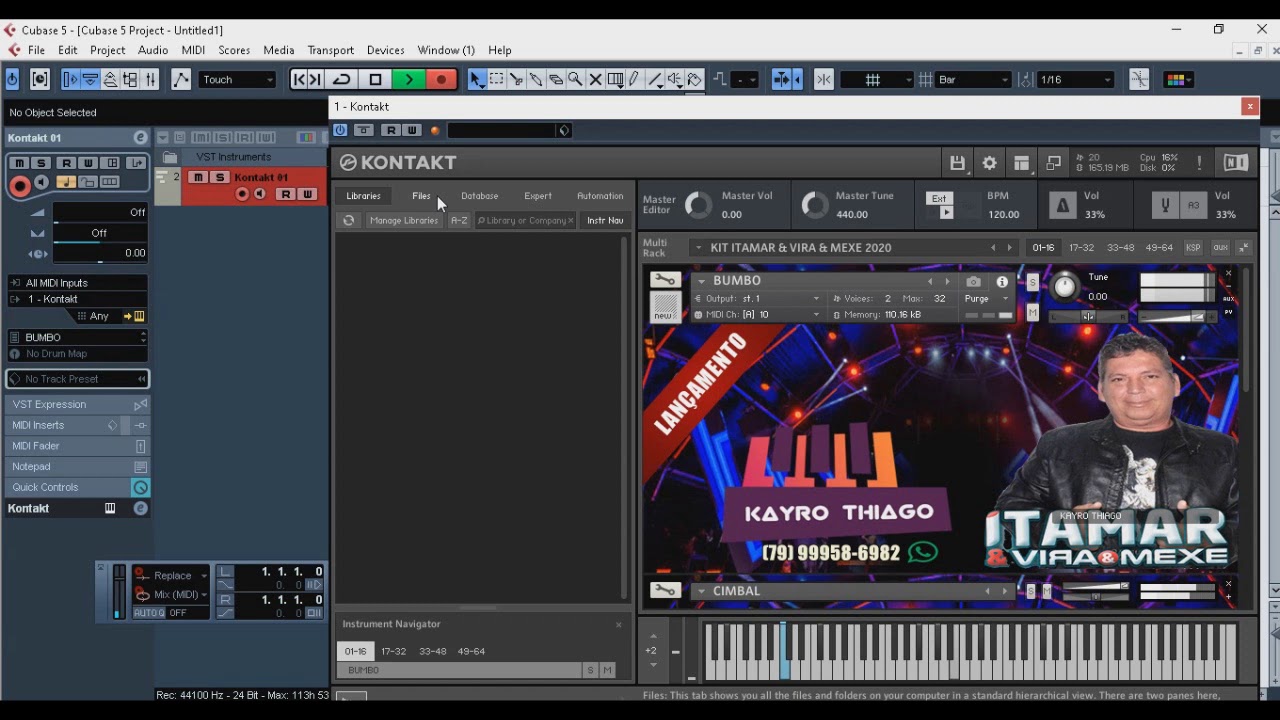Click the red record transport button

pos(441,80)
